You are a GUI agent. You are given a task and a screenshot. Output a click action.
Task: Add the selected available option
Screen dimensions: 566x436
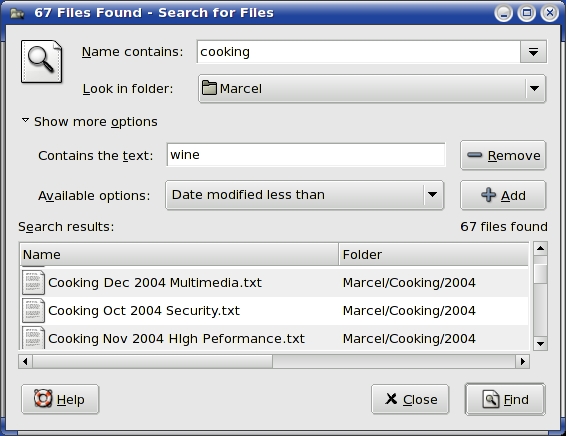[503, 195]
